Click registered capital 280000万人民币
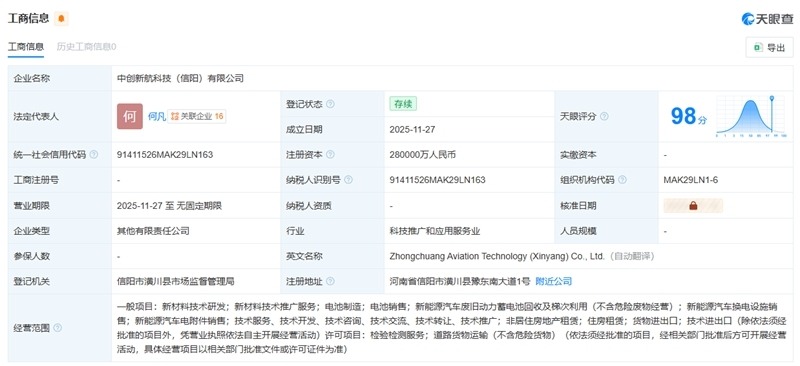800x366 pixels. pyautogui.click(x=422, y=155)
